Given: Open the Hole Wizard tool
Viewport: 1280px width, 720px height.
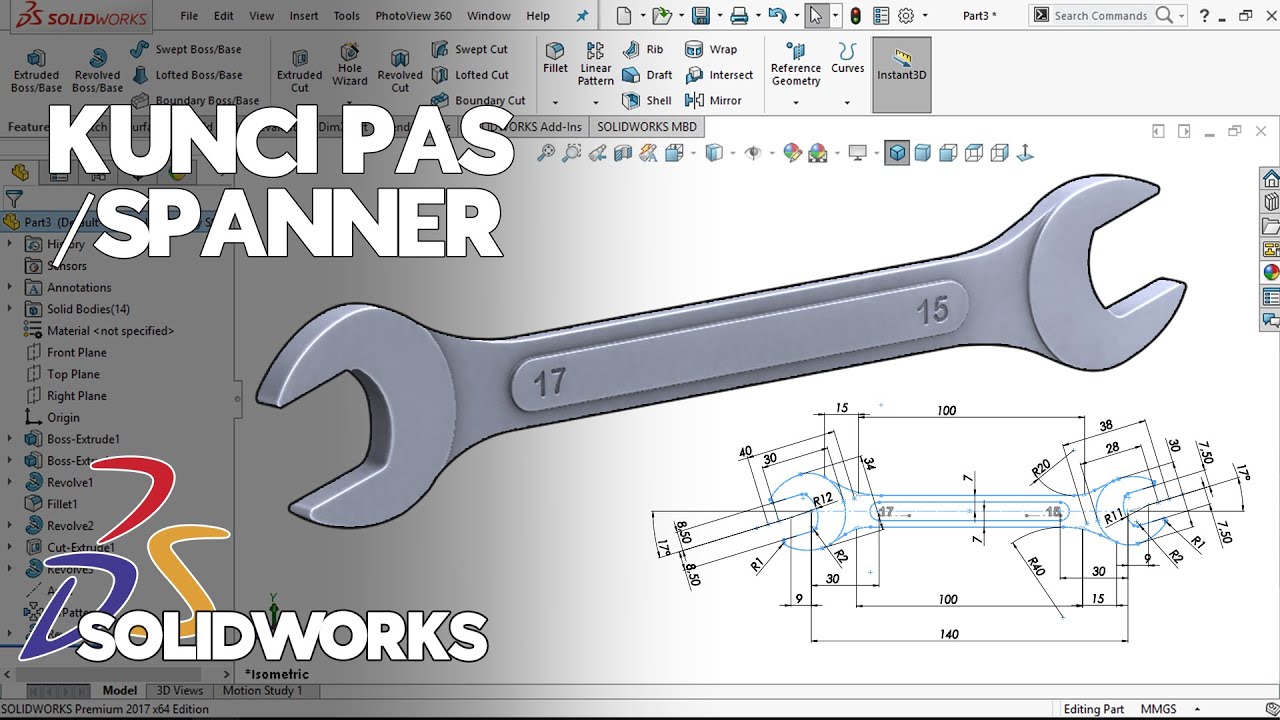Looking at the screenshot, I should 350,64.
